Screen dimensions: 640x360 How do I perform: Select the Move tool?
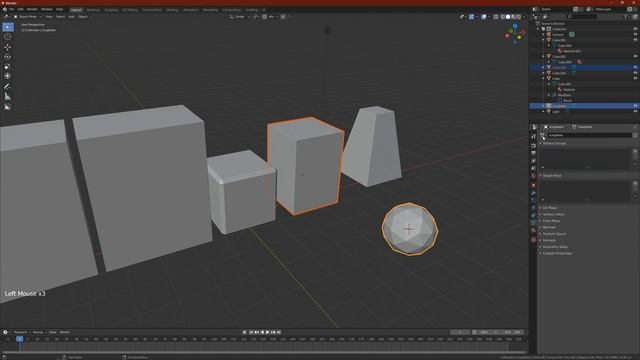[x=7, y=47]
